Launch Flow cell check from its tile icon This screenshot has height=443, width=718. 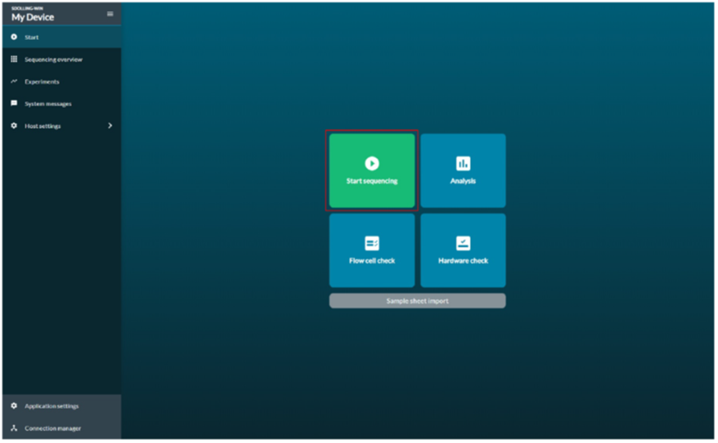tap(372, 243)
